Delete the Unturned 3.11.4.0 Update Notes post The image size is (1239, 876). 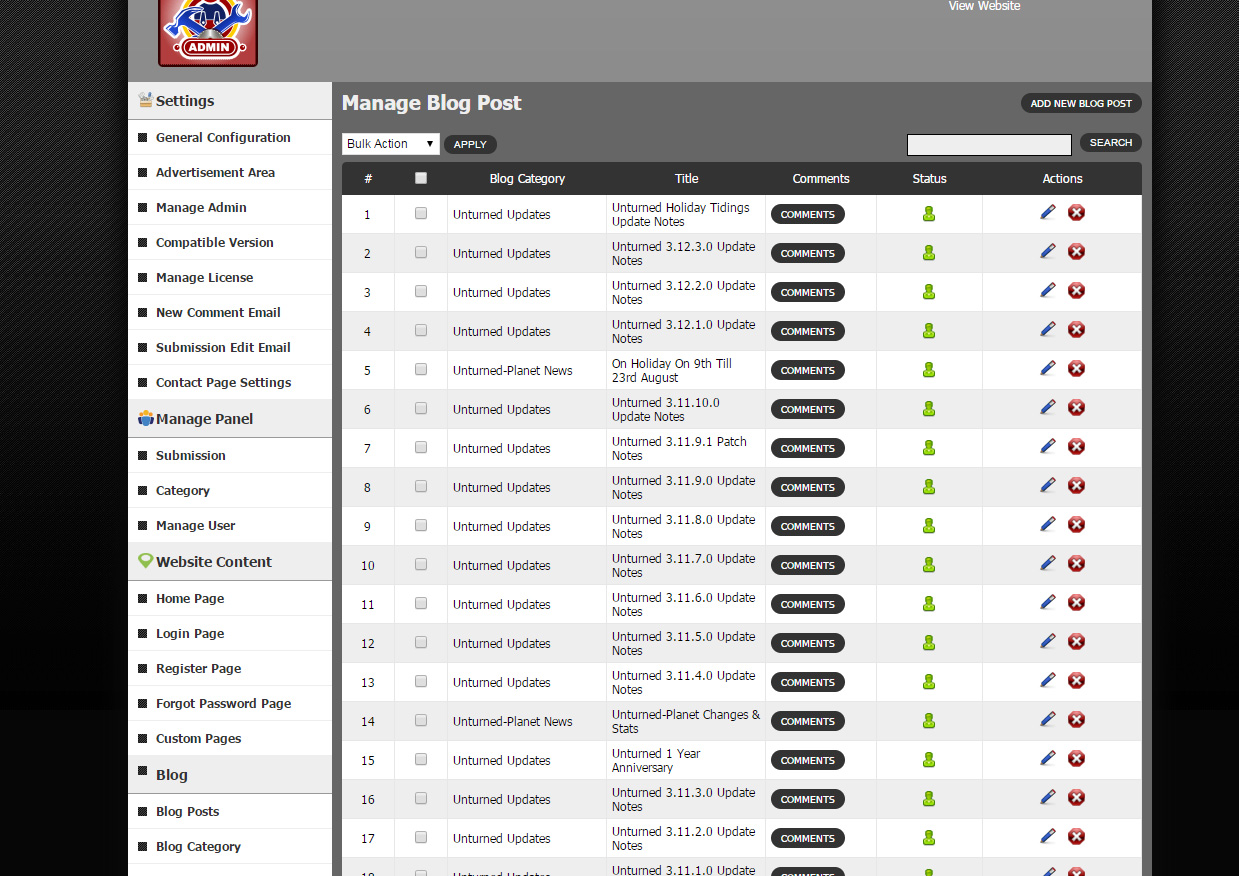[x=1076, y=680]
